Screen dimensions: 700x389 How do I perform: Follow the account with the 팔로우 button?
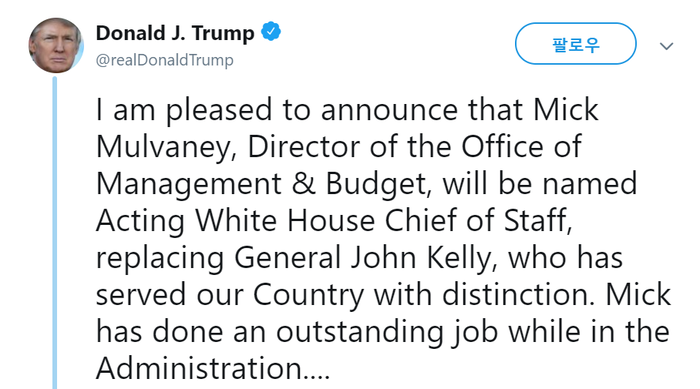(x=575, y=44)
